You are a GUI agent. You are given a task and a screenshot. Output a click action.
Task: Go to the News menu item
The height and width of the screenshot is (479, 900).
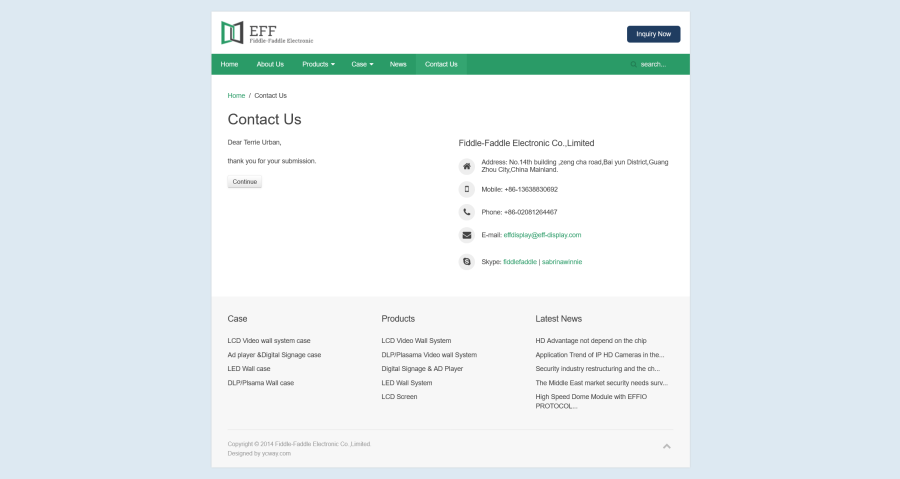(398, 64)
